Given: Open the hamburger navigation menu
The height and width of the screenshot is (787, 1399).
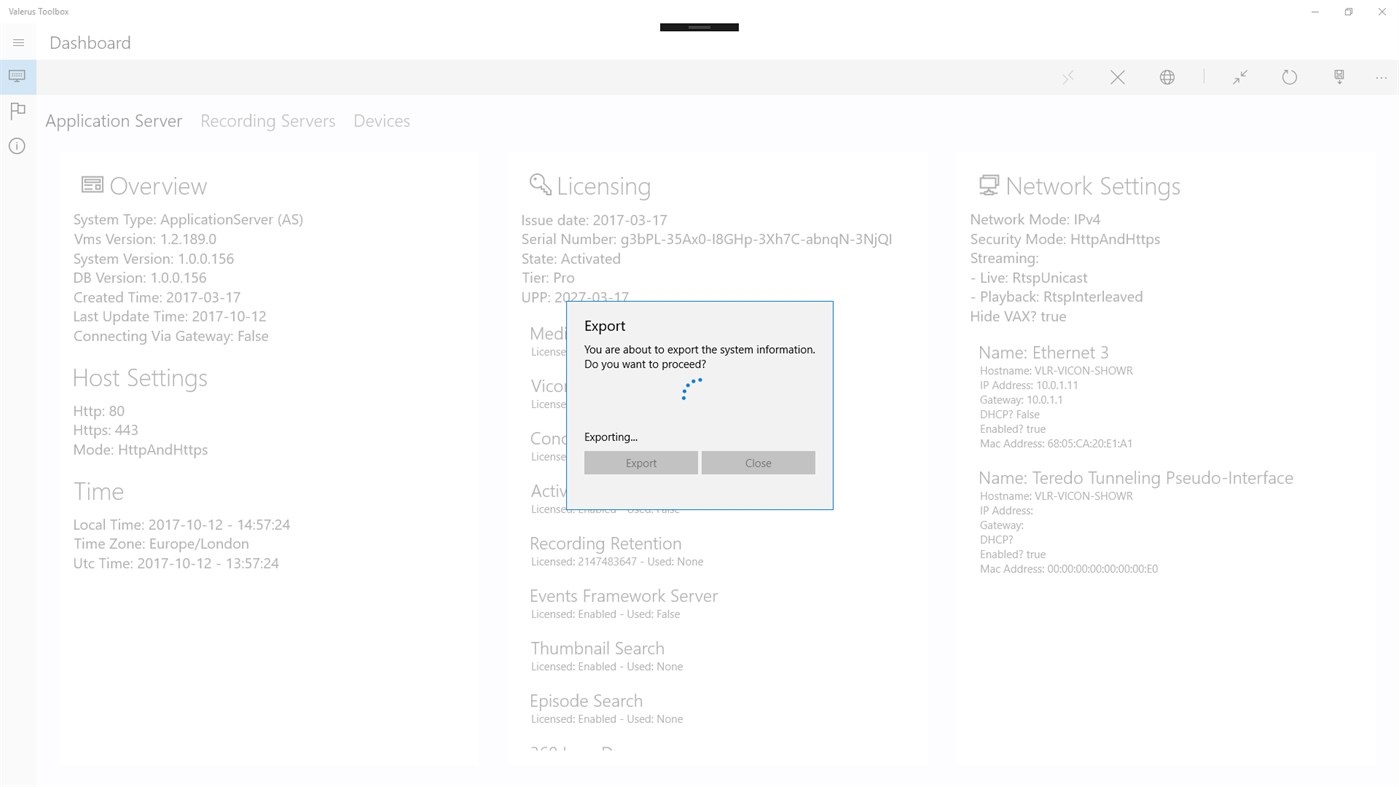Looking at the screenshot, I should point(16,41).
